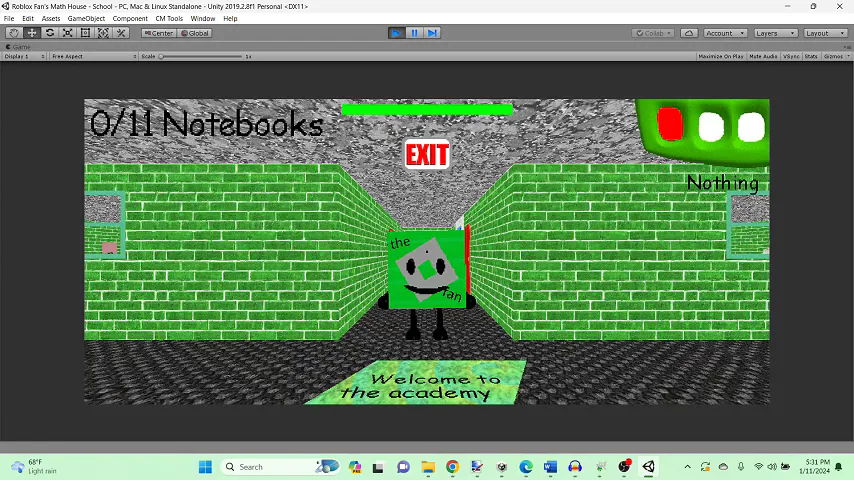This screenshot has width=854, height=480.
Task: Click the red EXIT sign in game
Action: click(427, 154)
